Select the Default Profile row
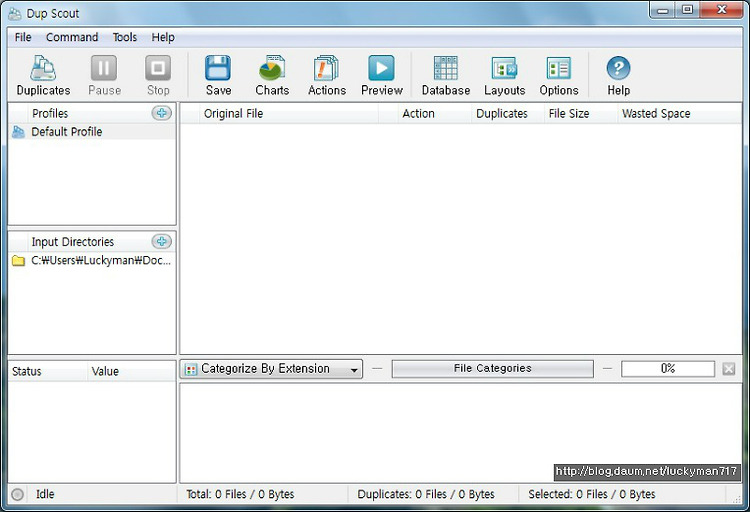Image resolution: width=750 pixels, height=512 pixels. pyautogui.click(x=92, y=132)
